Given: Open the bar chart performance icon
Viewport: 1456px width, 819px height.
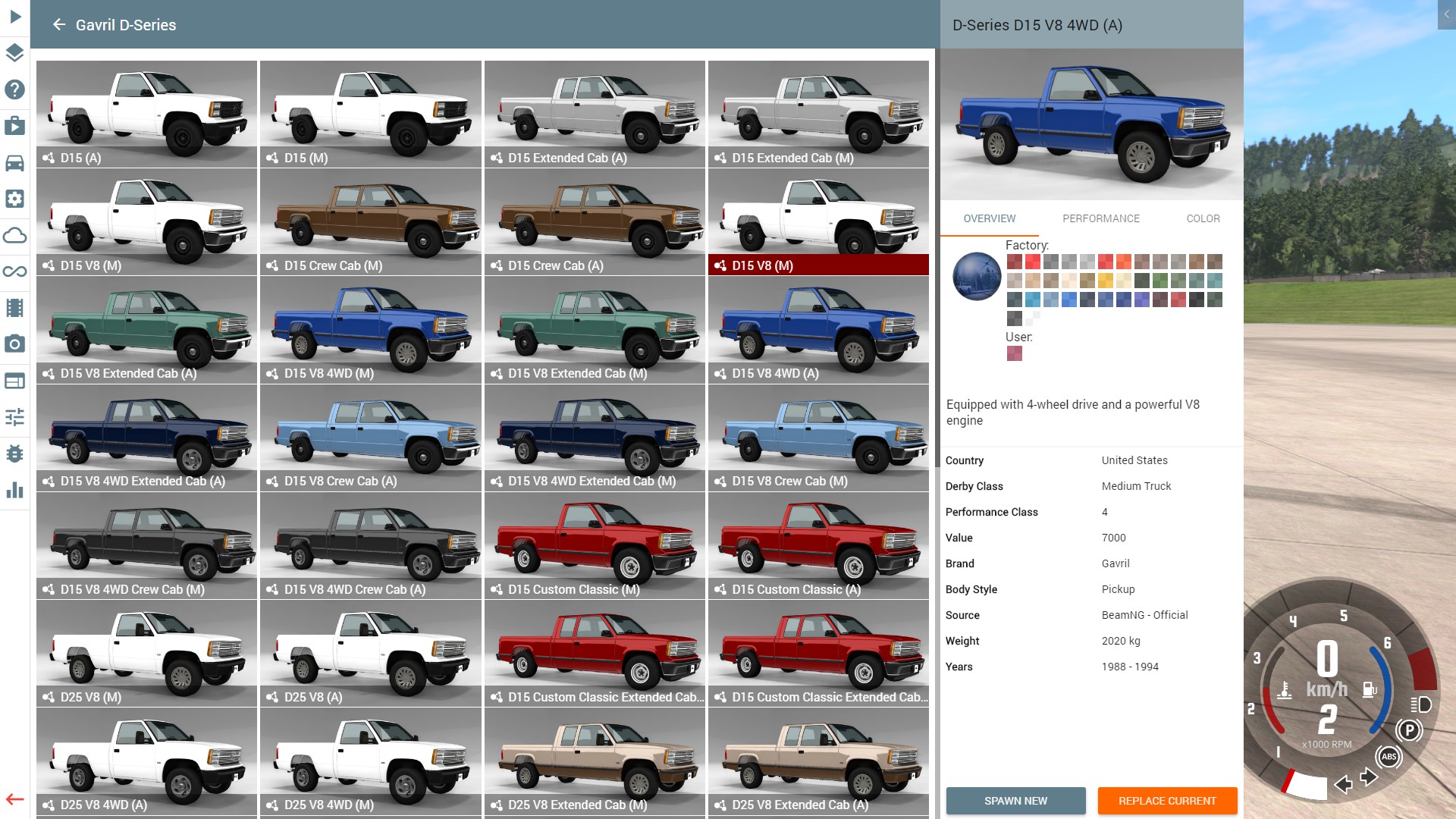Looking at the screenshot, I should 15,490.
